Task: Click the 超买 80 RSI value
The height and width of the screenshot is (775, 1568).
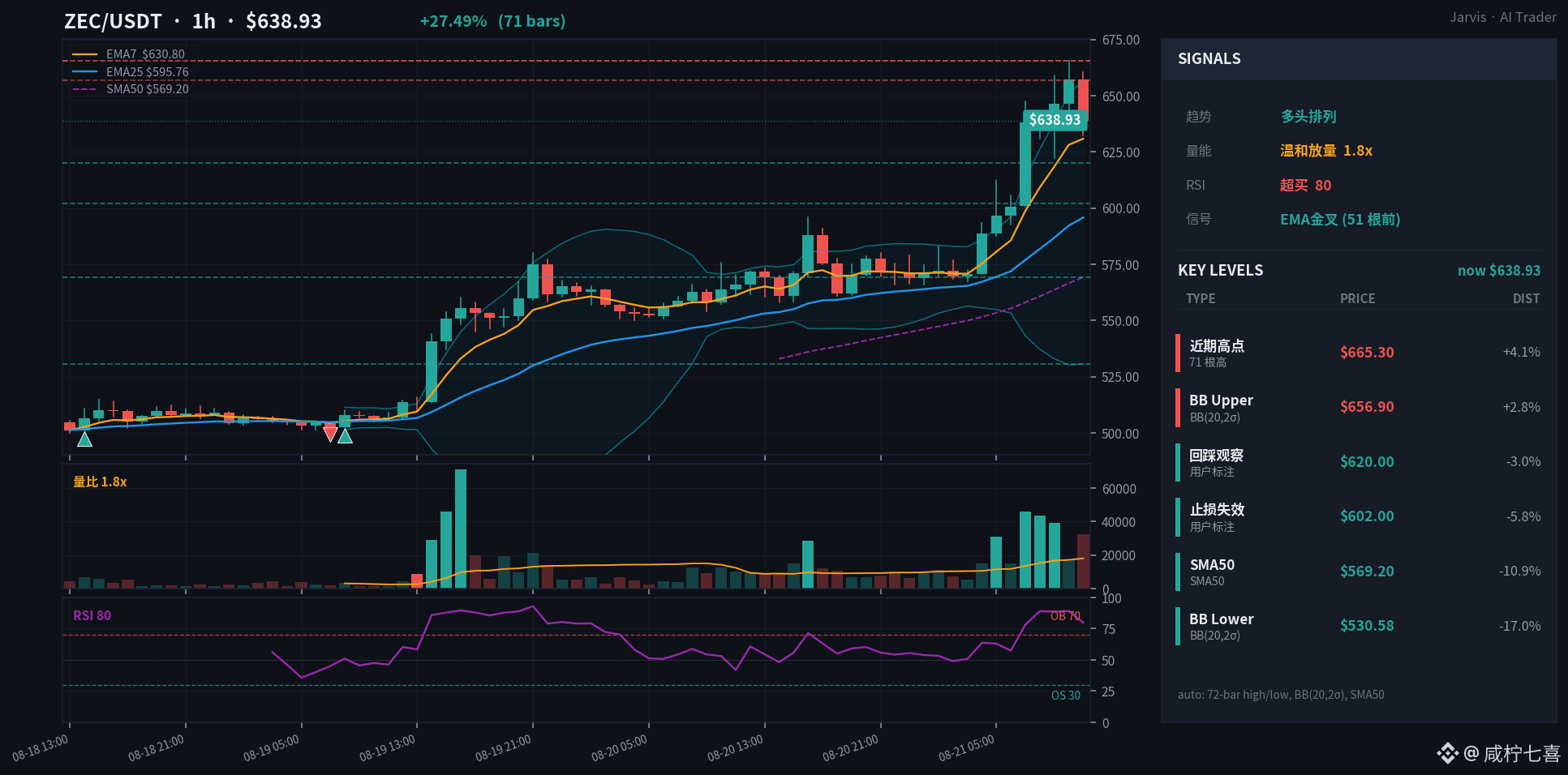Action: [1305, 186]
